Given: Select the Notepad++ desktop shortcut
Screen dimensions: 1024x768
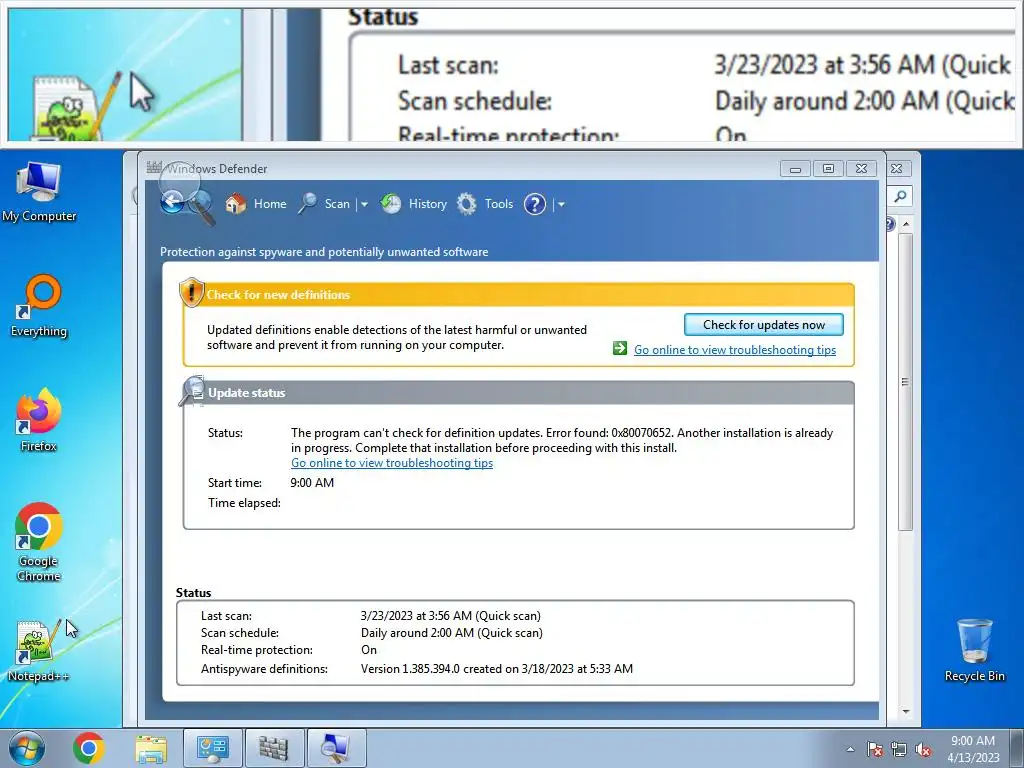Looking at the screenshot, I should pos(39,650).
